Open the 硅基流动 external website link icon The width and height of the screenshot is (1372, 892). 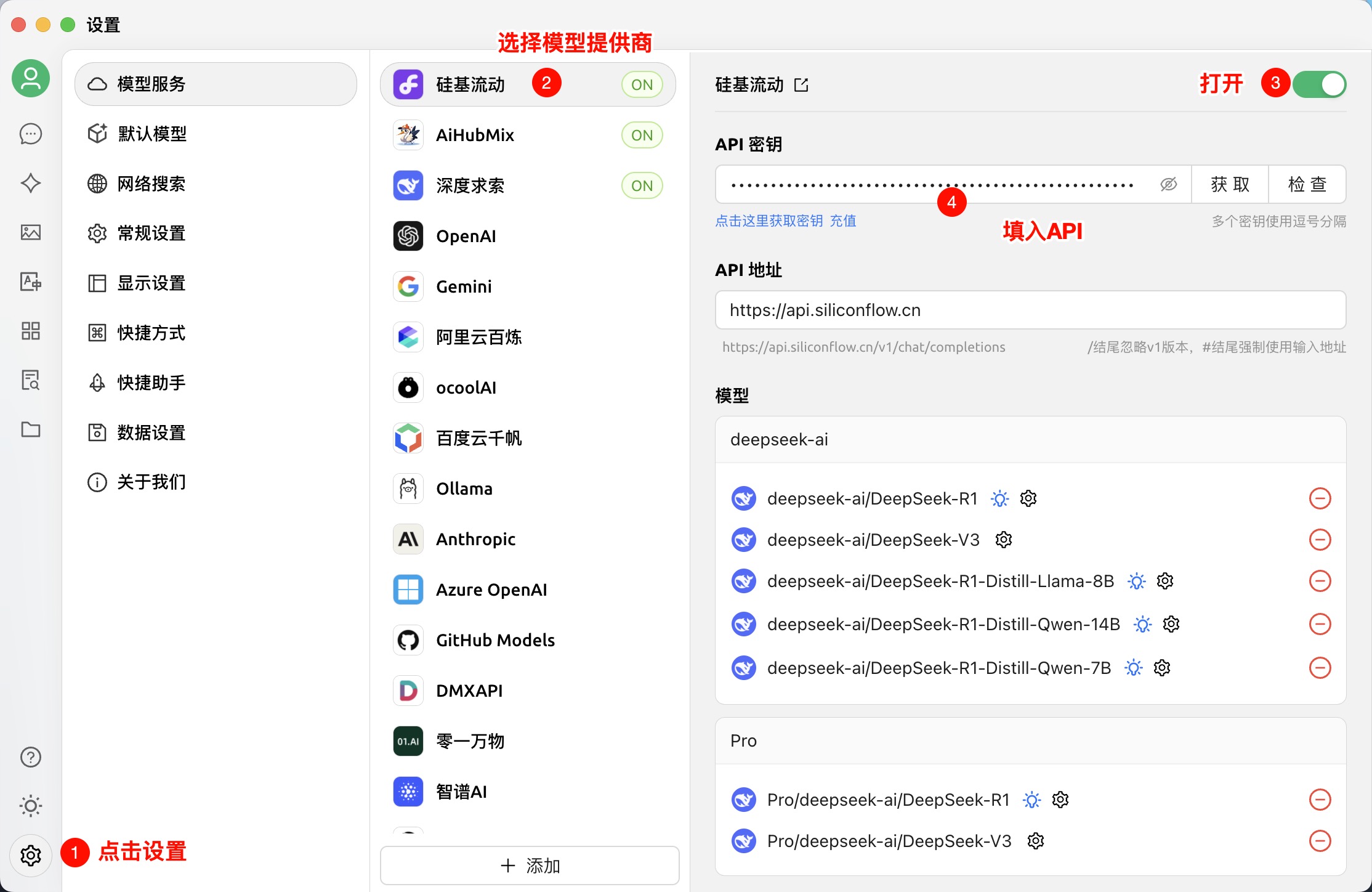click(801, 84)
